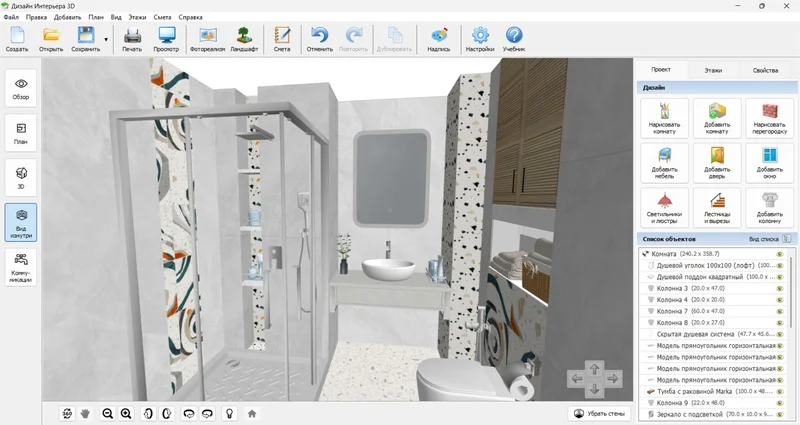800x425 pixels.
Task: Toggle eye for Душевой поддон квадратный
Action: point(780,277)
